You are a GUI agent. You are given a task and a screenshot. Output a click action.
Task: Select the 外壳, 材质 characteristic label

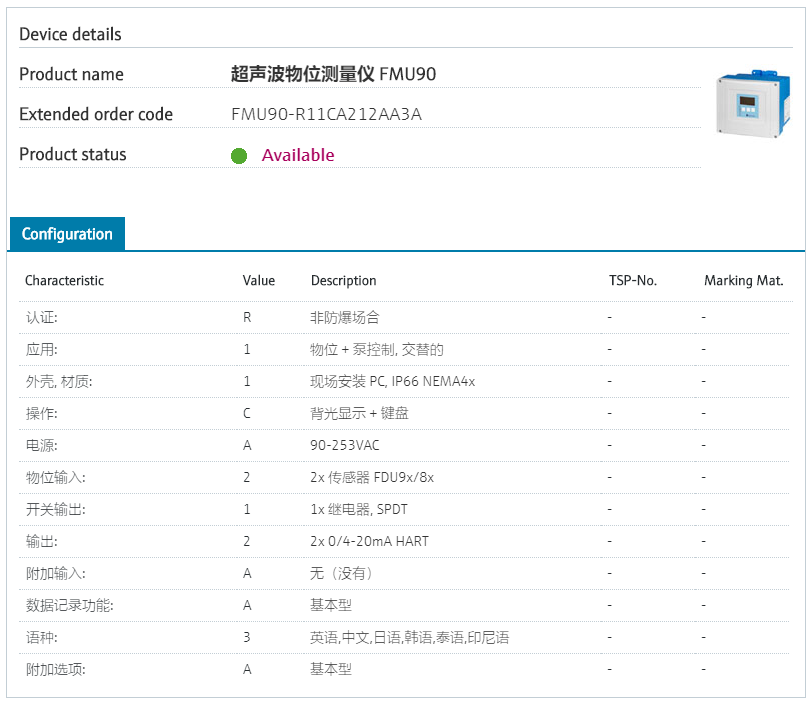coord(59,382)
